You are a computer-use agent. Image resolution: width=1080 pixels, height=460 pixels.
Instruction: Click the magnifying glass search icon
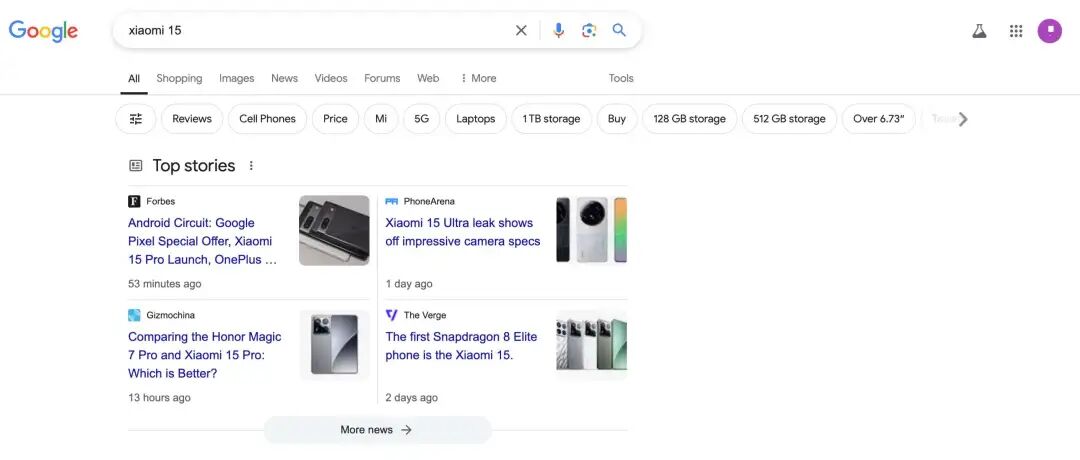click(619, 30)
